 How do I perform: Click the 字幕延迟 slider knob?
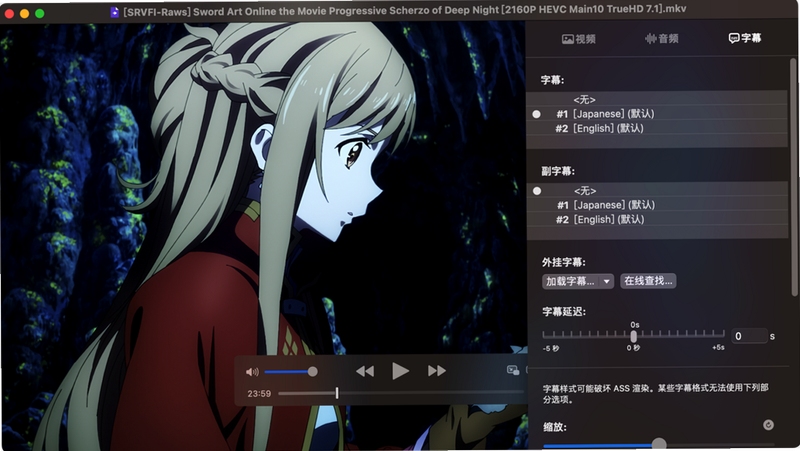coord(633,336)
